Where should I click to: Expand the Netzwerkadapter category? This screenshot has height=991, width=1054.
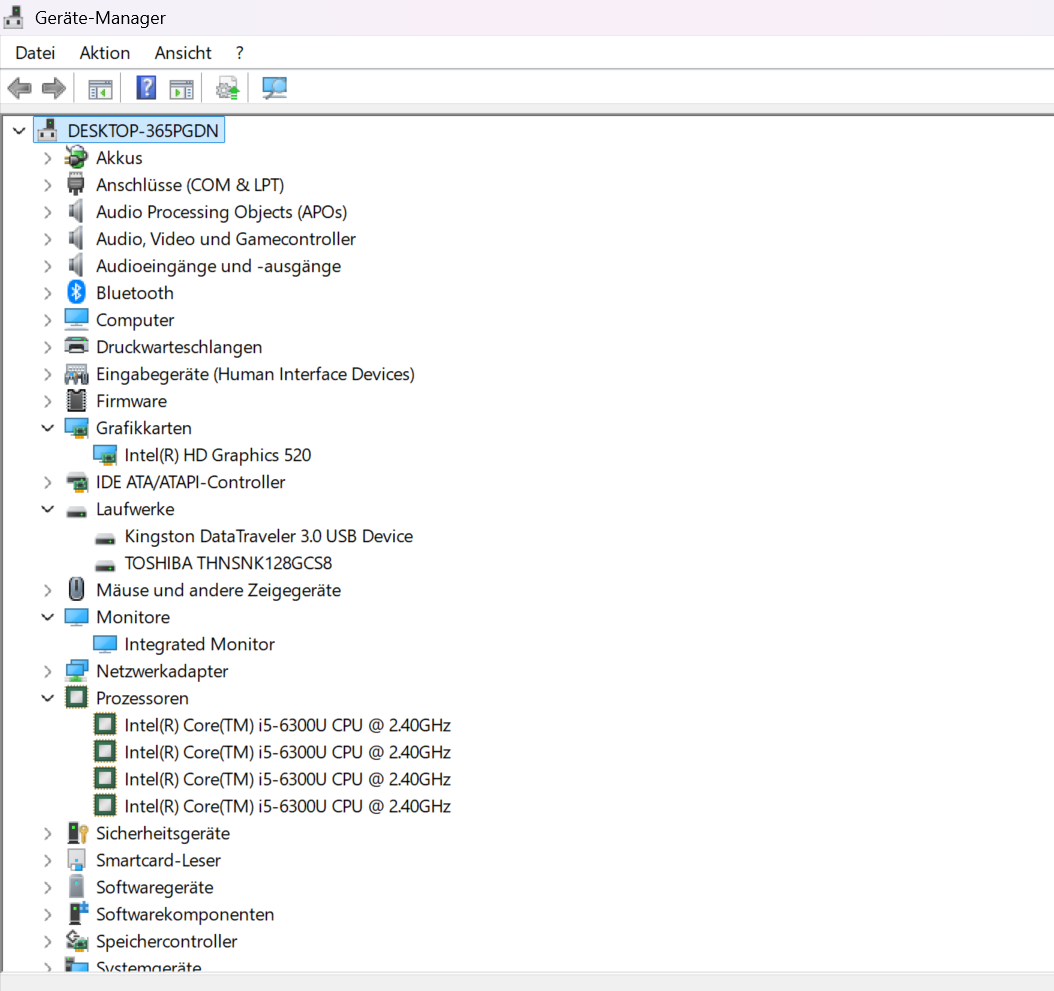pos(47,671)
